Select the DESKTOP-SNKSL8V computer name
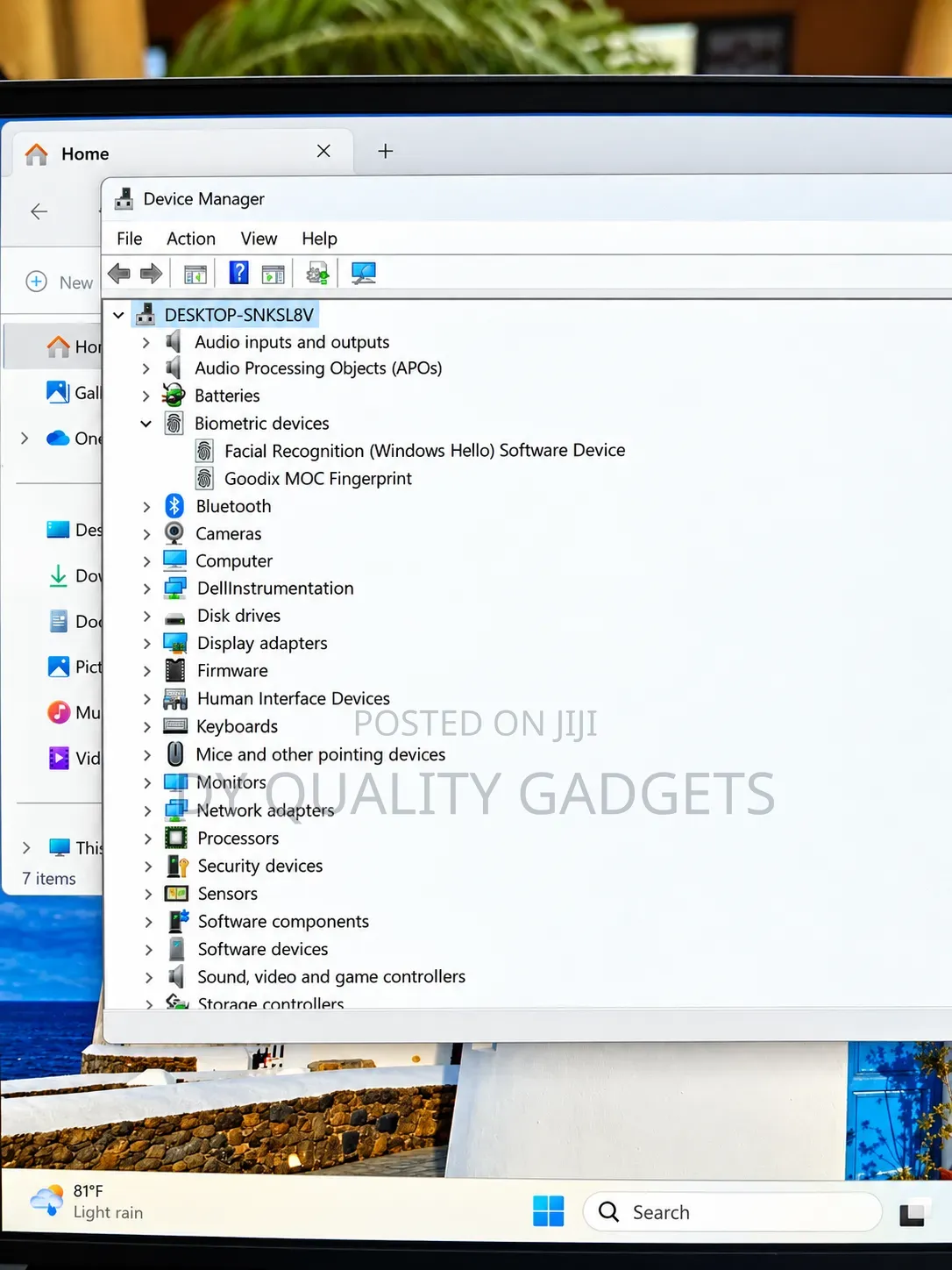The width and height of the screenshot is (952, 1270). point(238,315)
